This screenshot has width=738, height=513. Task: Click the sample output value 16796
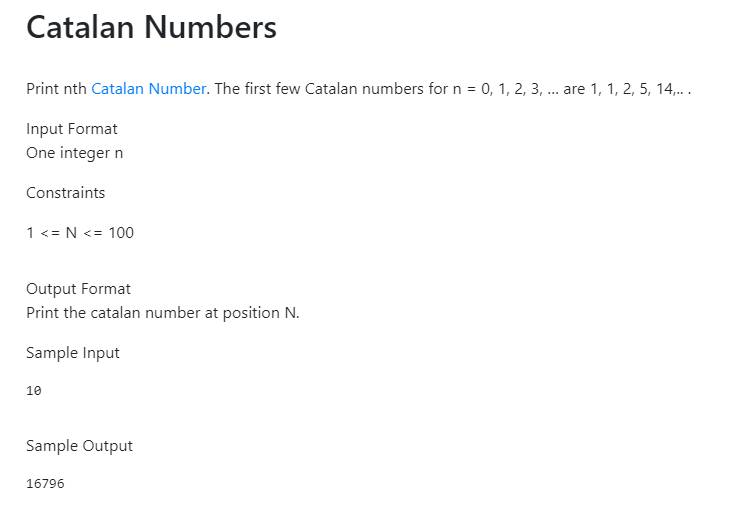pyautogui.click(x=45, y=484)
